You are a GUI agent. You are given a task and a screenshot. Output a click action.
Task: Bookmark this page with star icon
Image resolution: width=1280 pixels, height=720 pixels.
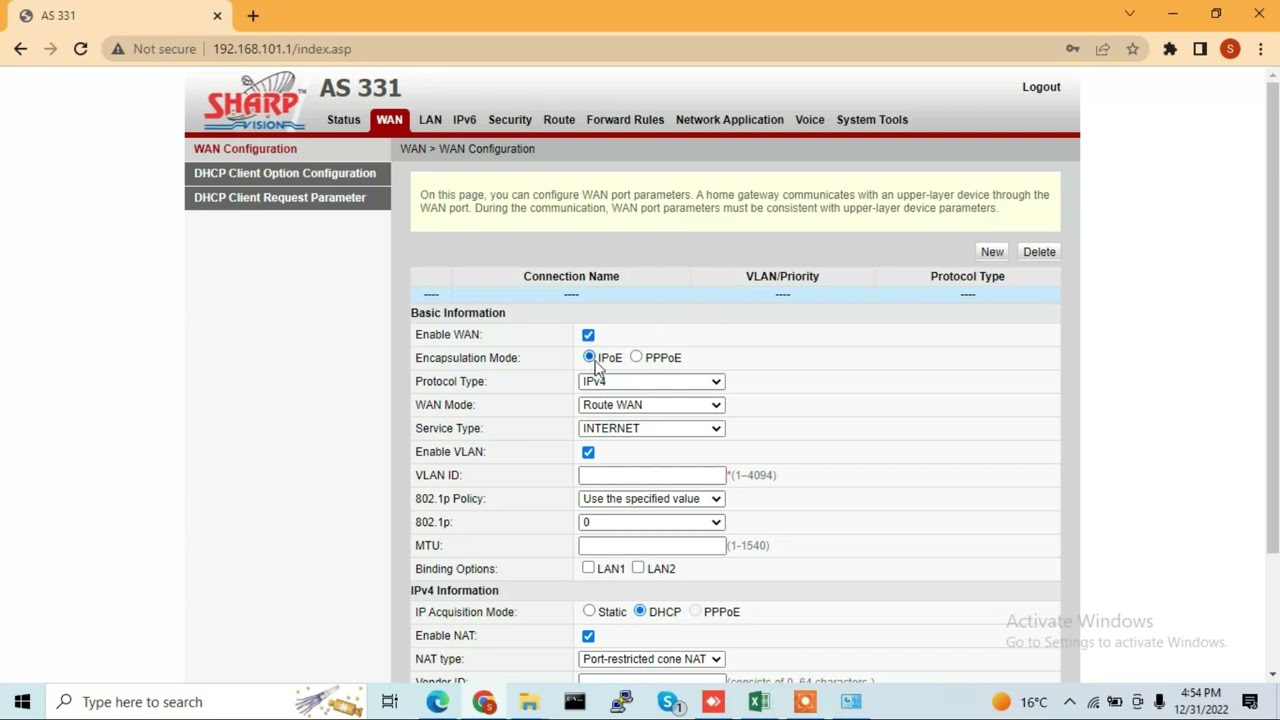(1132, 48)
